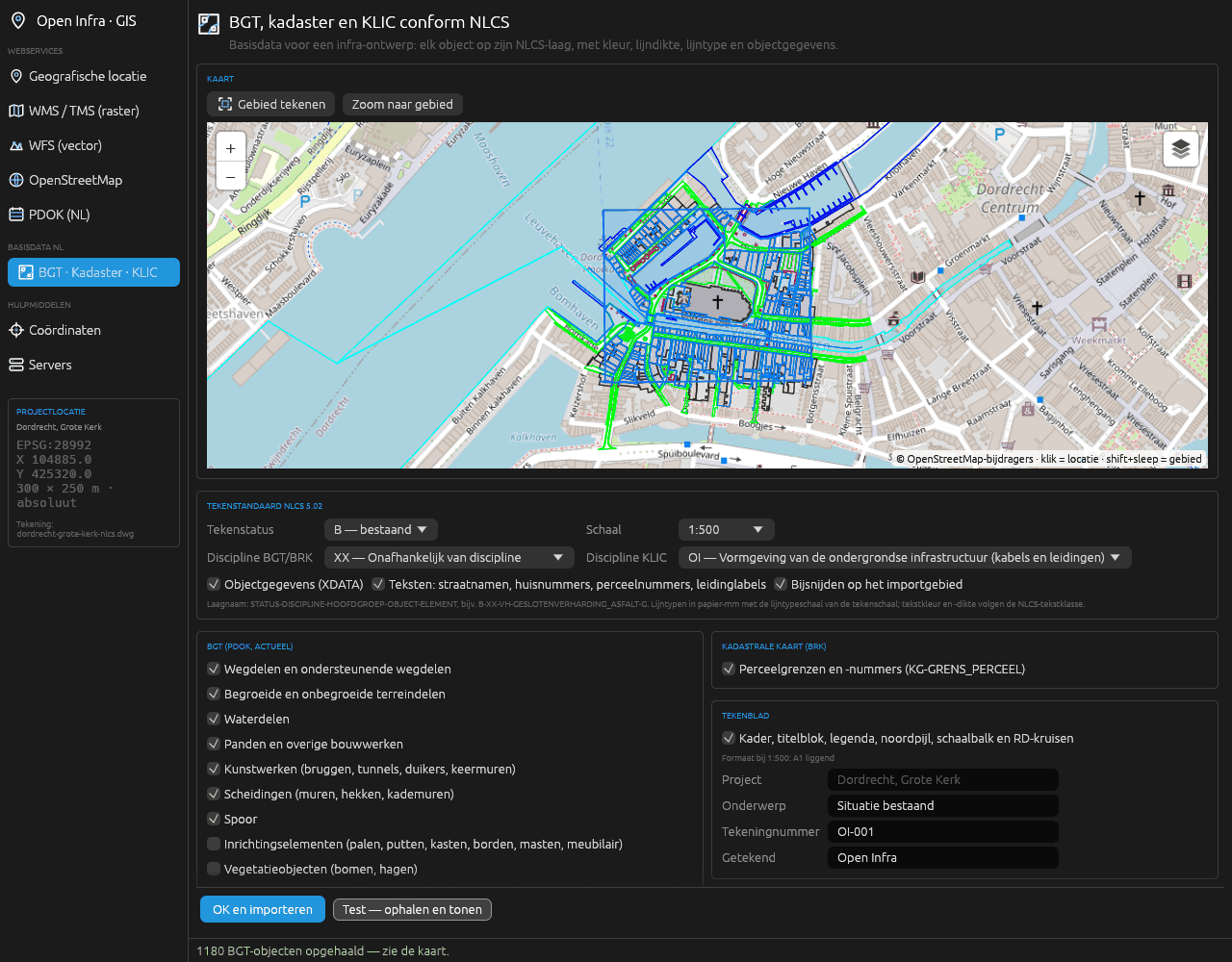The image size is (1232, 962).
Task: Click the Gebied tekenen button
Action: (x=271, y=104)
